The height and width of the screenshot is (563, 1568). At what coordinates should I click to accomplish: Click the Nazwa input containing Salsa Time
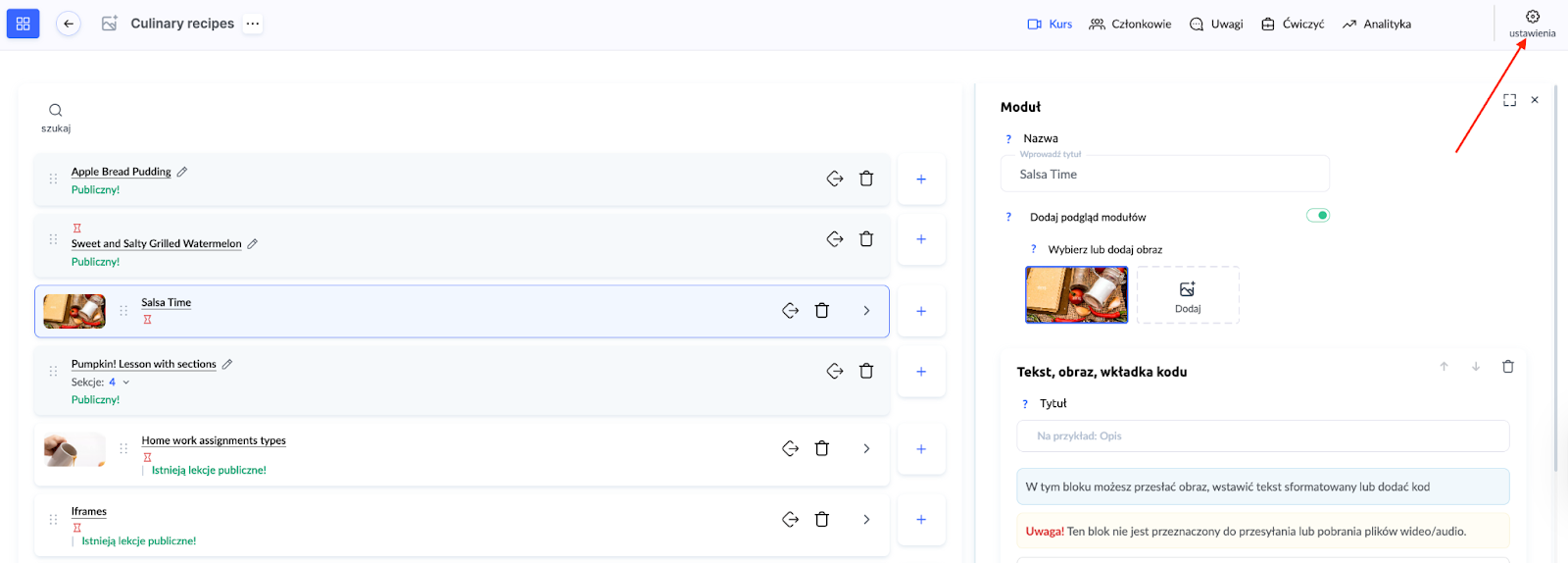pos(1164,175)
